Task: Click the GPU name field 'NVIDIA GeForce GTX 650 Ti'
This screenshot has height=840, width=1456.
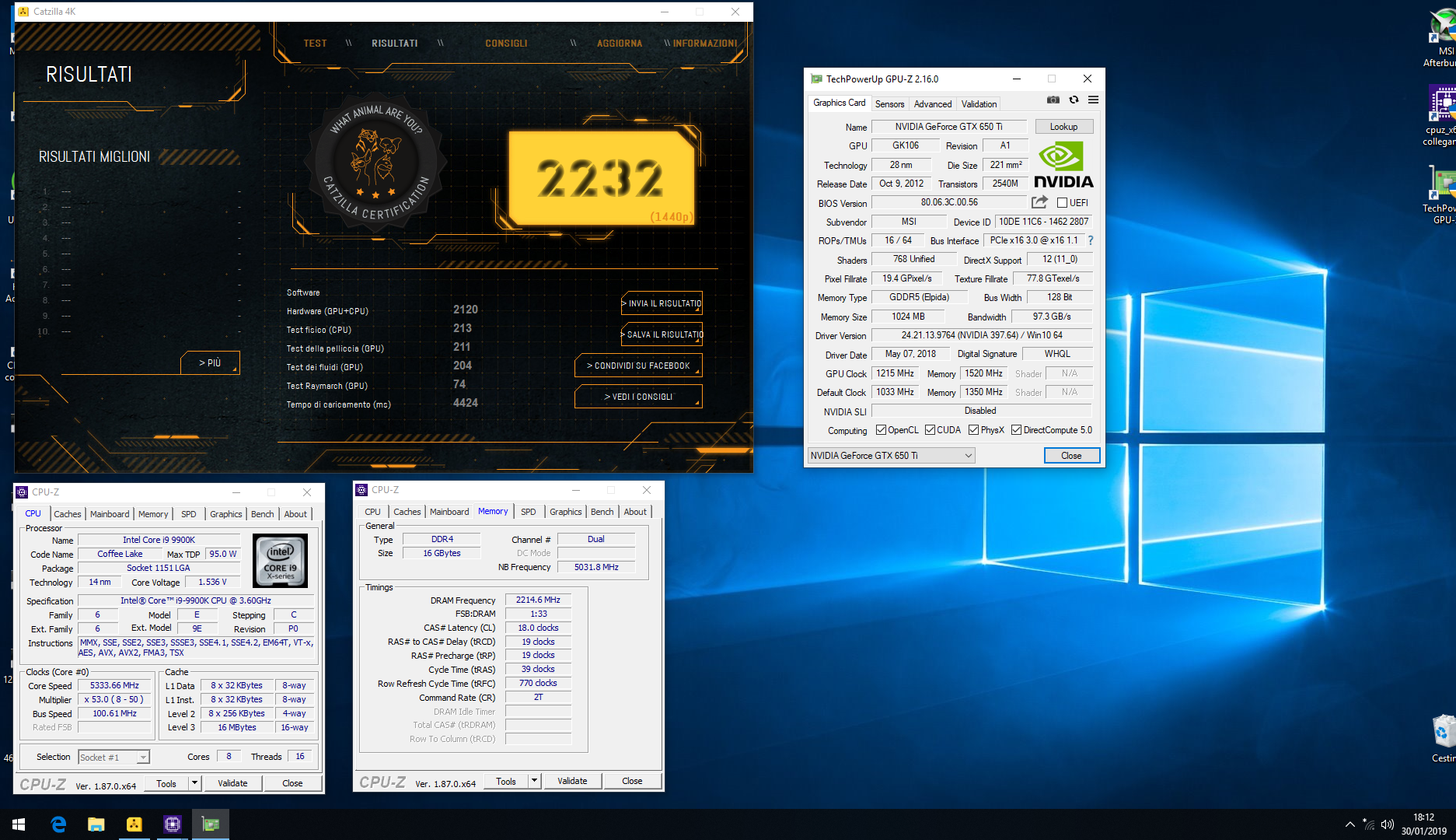Action: coord(948,127)
